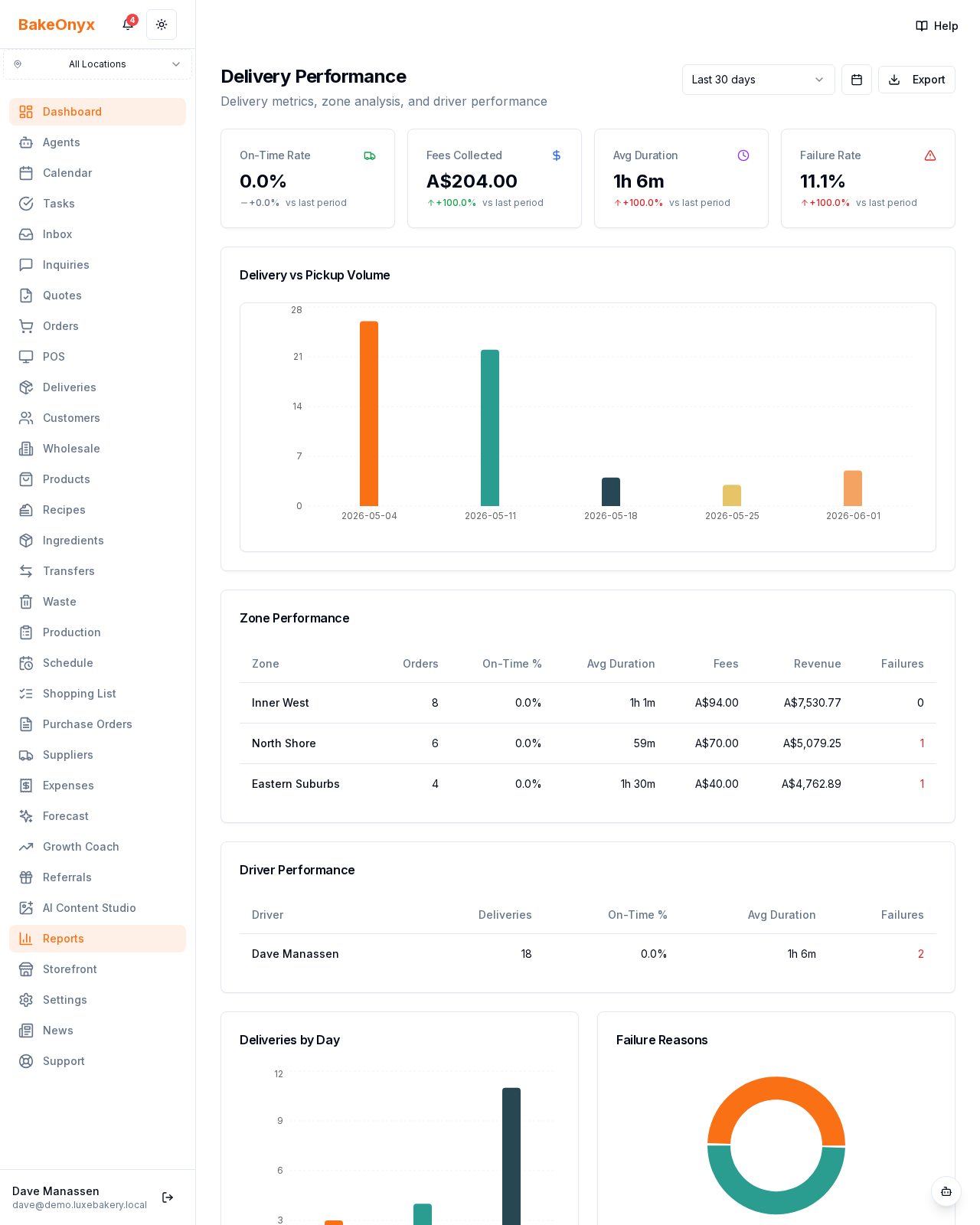Open the All Locations dropdown
Screen dimensions: 980x1225
coord(97,64)
